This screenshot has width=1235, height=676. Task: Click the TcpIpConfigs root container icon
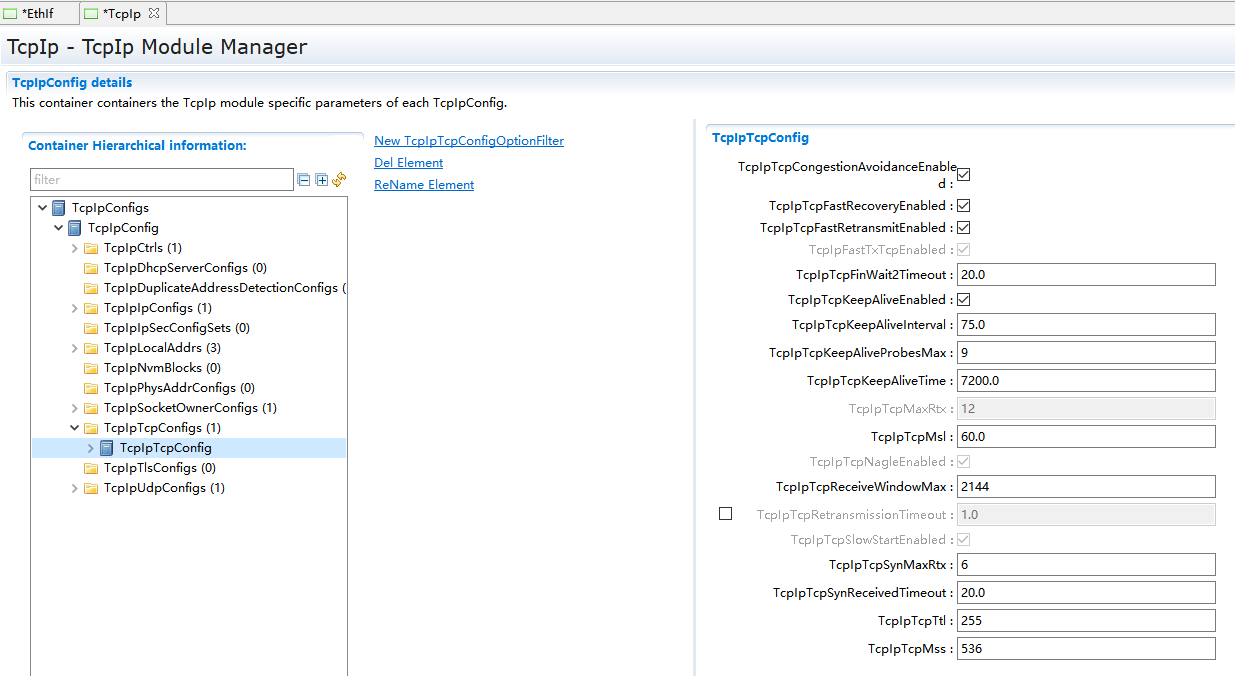(59, 208)
